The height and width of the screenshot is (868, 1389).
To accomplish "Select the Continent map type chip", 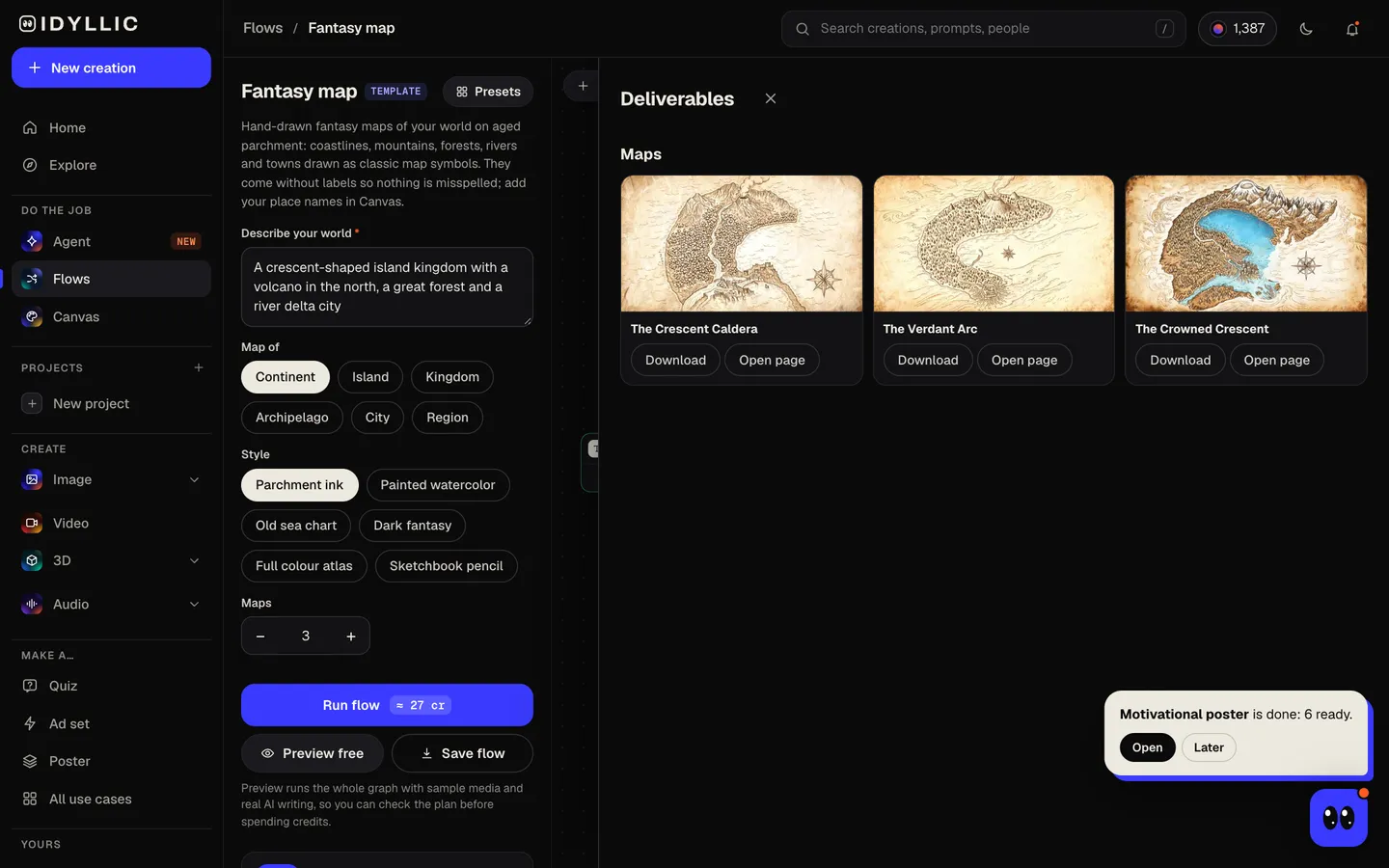I will [x=286, y=377].
